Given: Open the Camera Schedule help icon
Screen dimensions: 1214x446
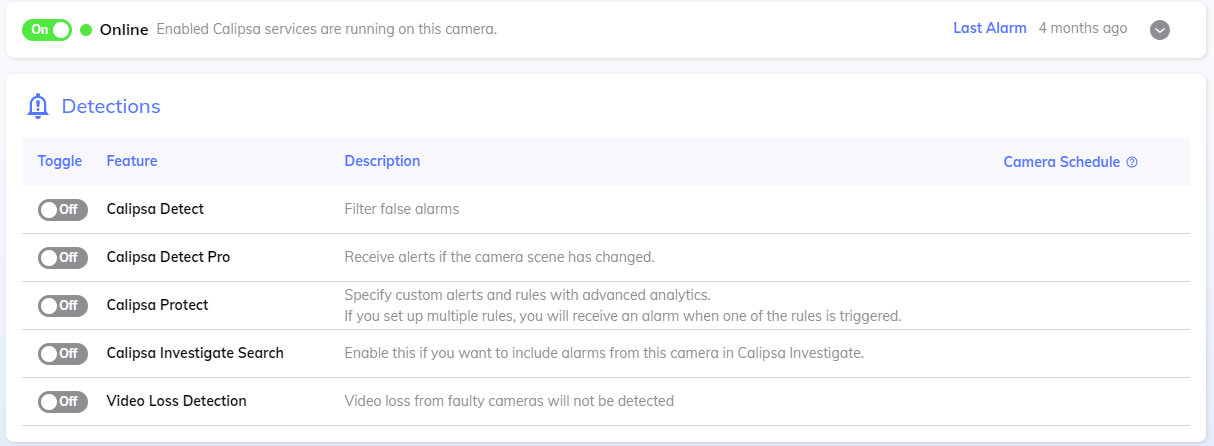Looking at the screenshot, I should (1132, 162).
